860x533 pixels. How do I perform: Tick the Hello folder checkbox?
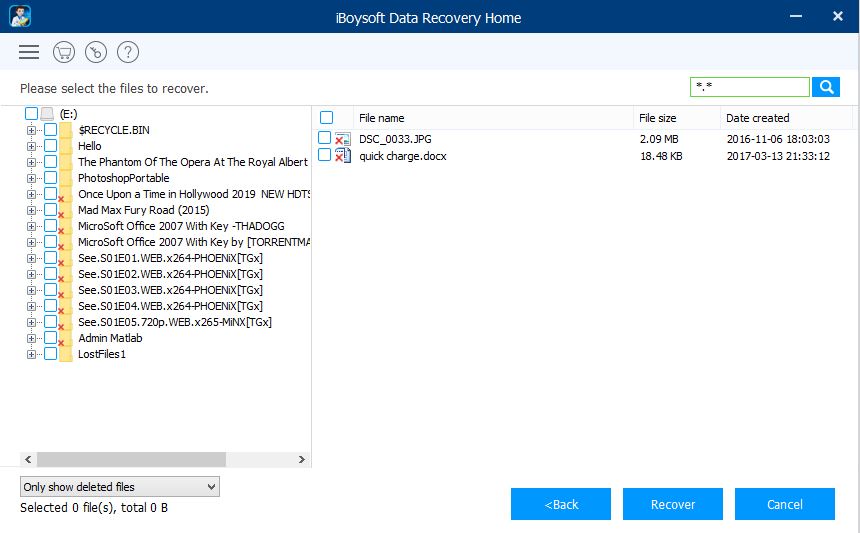50,145
